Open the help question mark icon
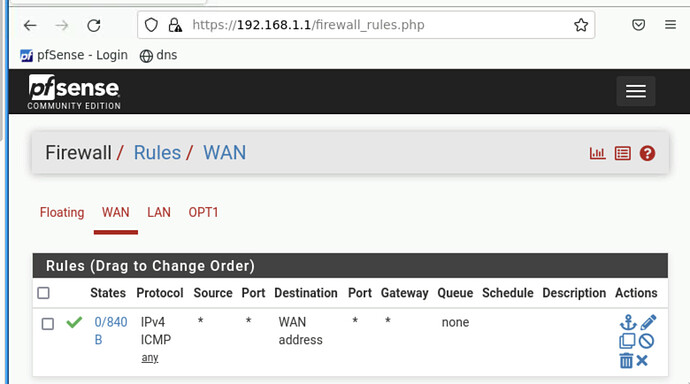690x384 pixels. point(647,153)
